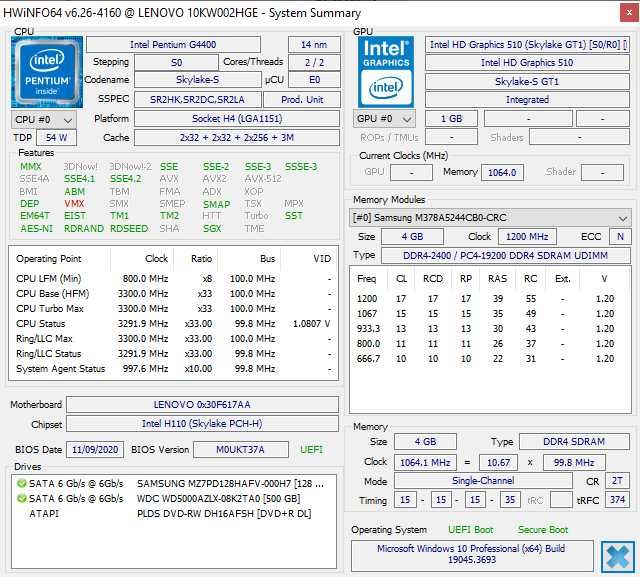Click the memory clock 1064.1 MHz field
Image resolution: width=640 pixels, height=577 pixels.
coord(425,463)
